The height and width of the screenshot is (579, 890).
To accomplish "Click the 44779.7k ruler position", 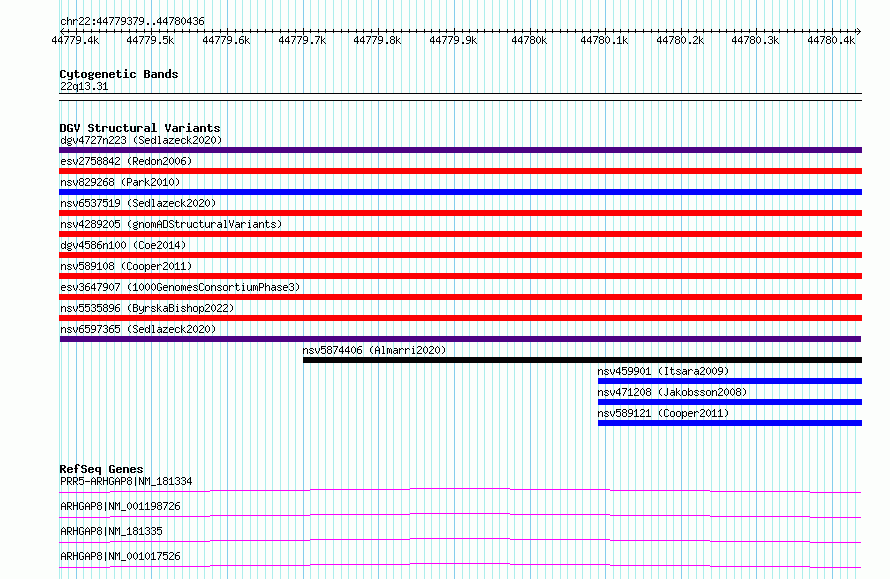I will pyautogui.click(x=302, y=40).
